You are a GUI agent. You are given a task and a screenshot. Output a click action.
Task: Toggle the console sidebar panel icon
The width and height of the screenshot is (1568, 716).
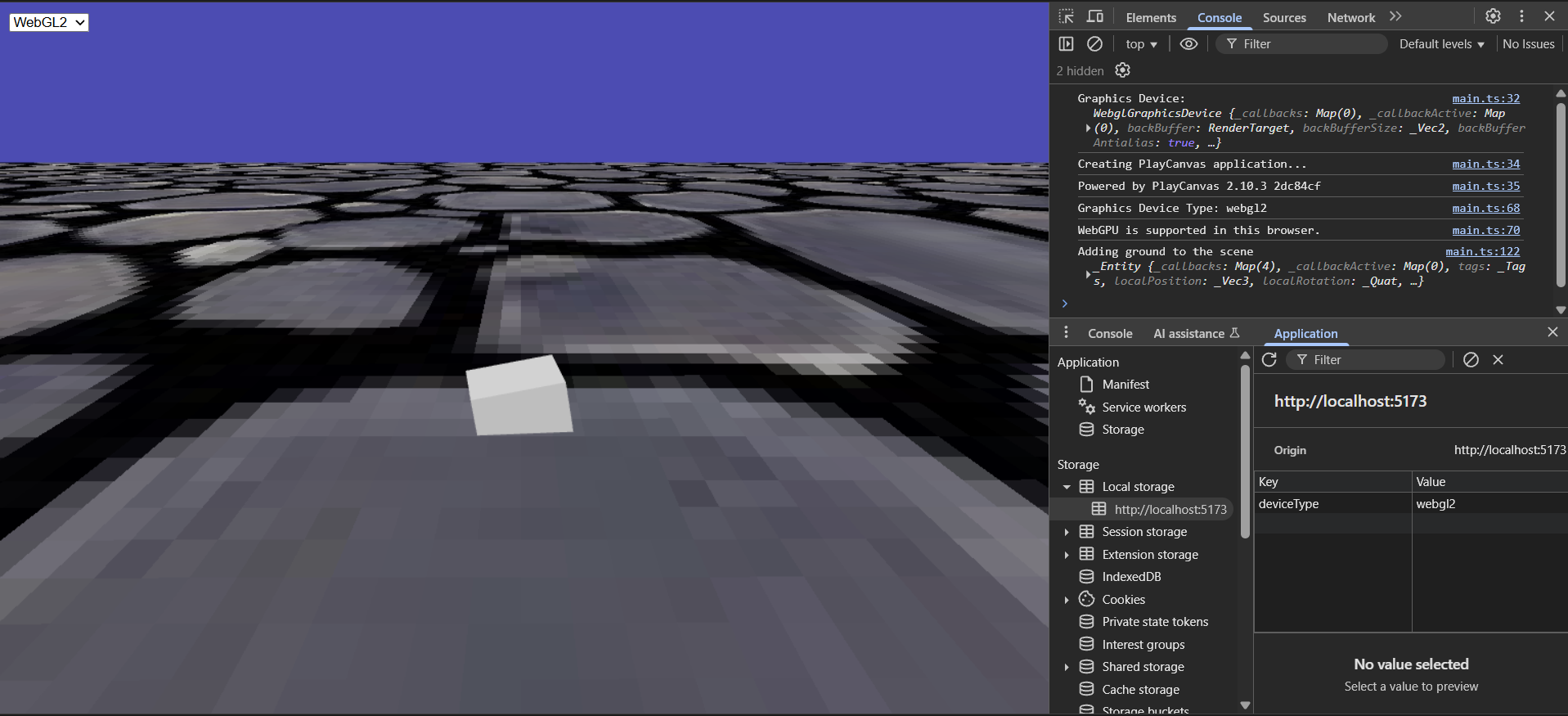[1066, 44]
